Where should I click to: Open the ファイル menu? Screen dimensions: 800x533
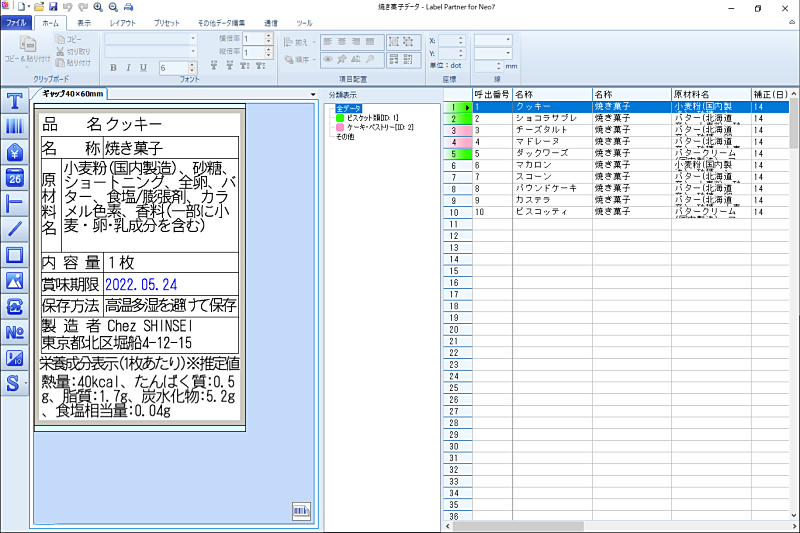17,21
